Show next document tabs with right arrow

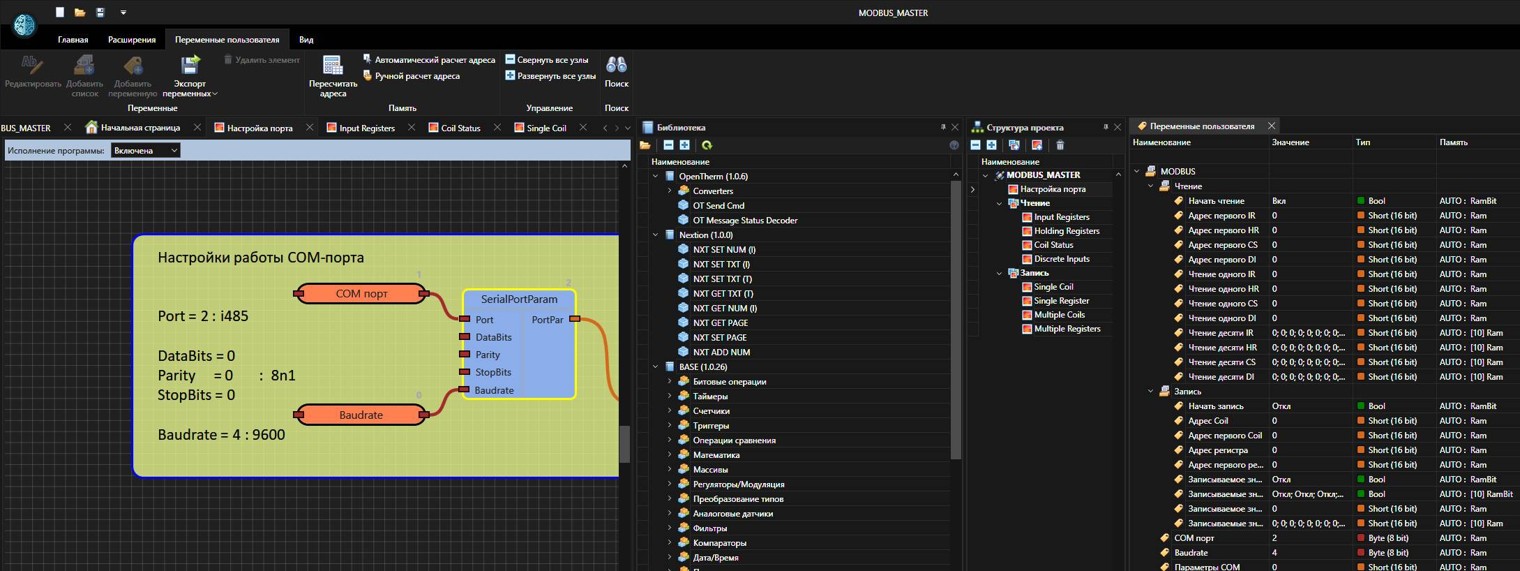coord(617,128)
